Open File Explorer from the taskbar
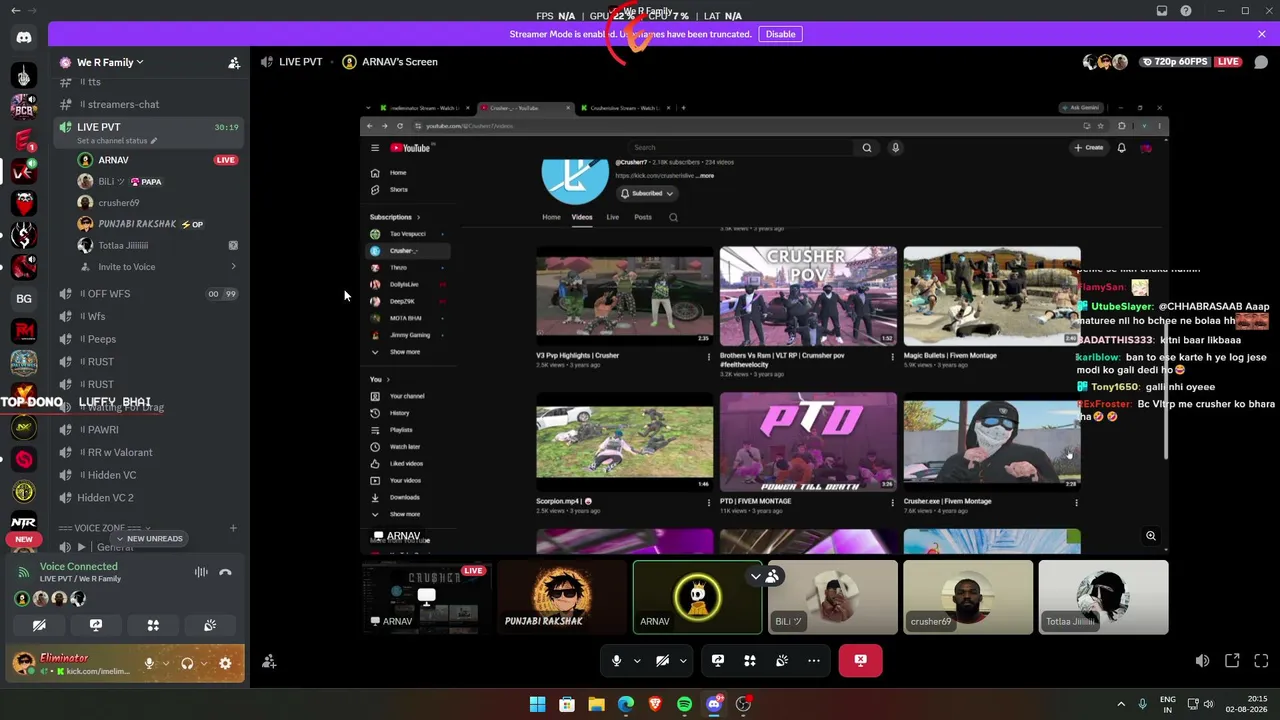The image size is (1280, 720). pyautogui.click(x=596, y=704)
